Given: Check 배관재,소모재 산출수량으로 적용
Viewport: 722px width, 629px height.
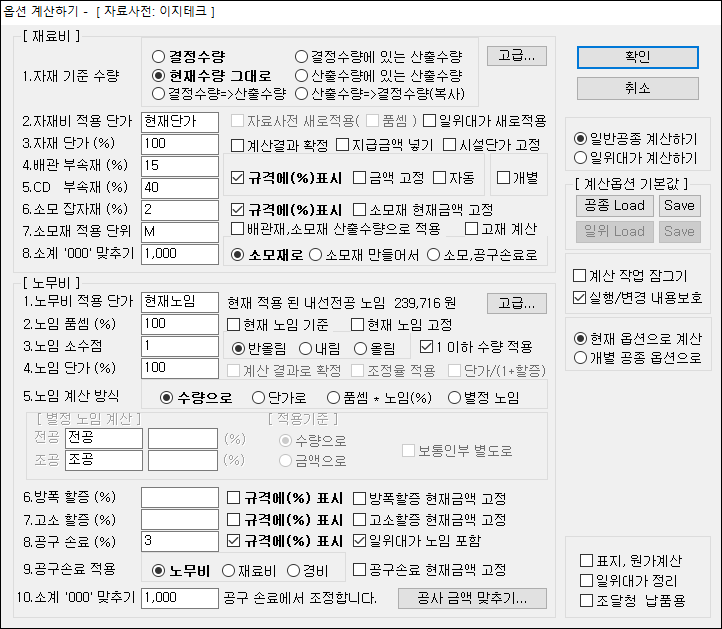Looking at the screenshot, I should click(x=336, y=229).
